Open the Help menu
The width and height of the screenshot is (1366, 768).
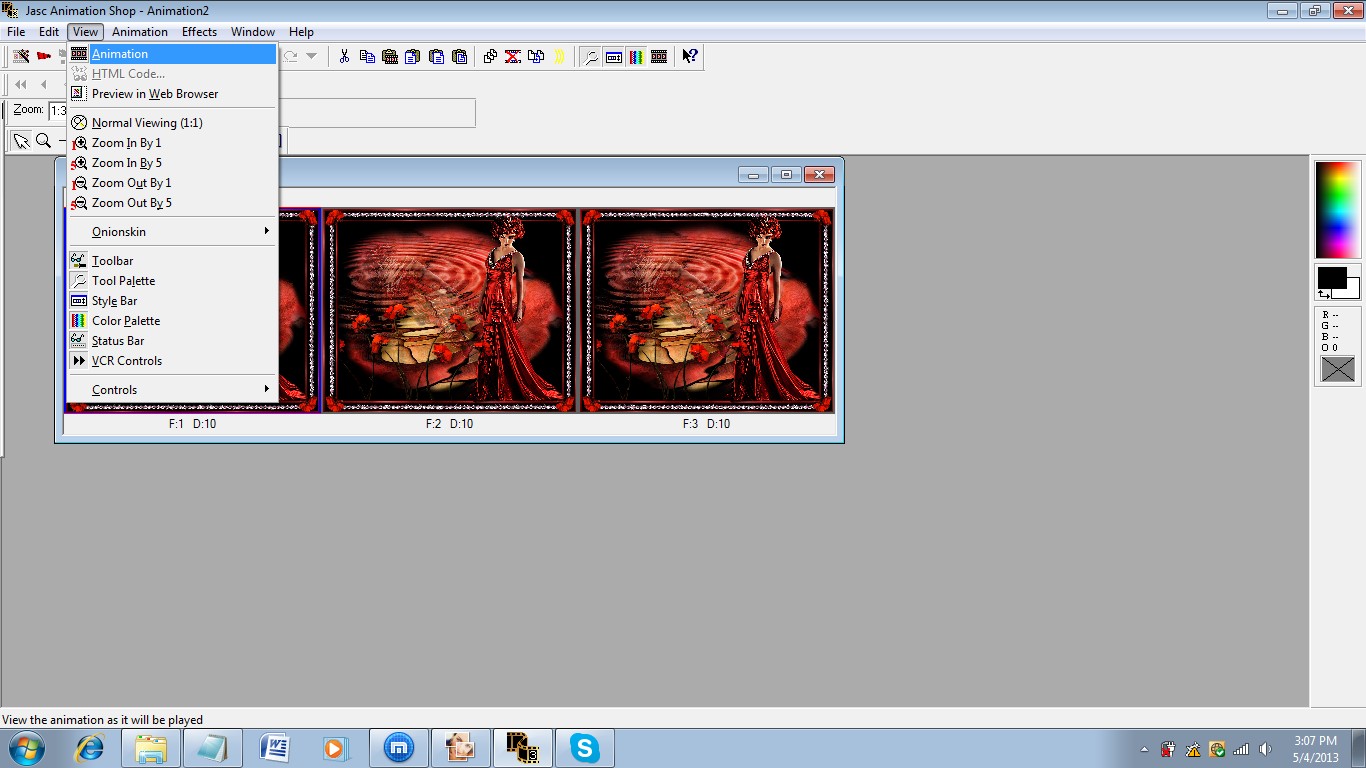click(301, 32)
